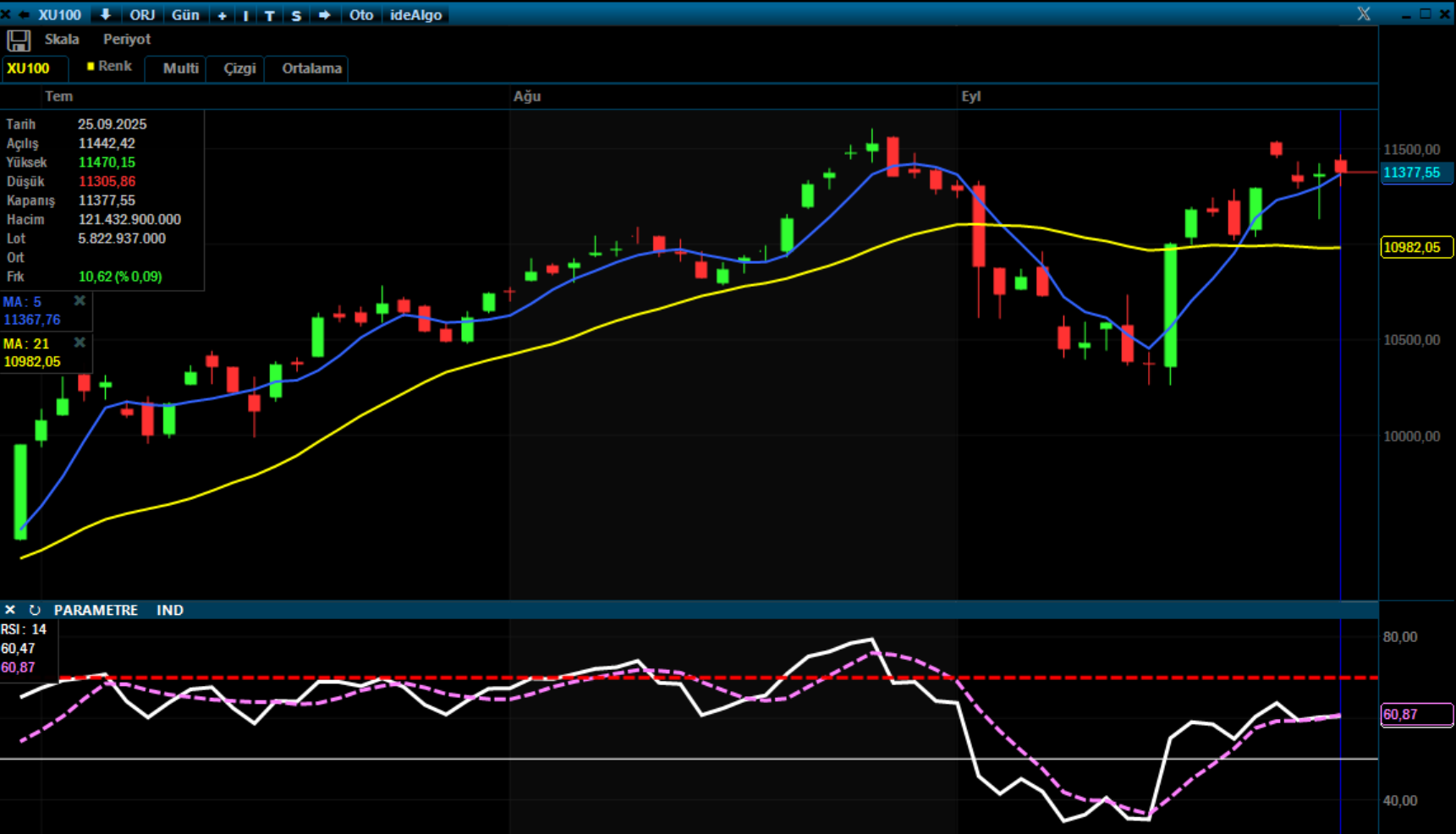Image resolution: width=1456 pixels, height=834 pixels.
Task: Click the 80,00 RSI axis label
Action: coord(1400,637)
